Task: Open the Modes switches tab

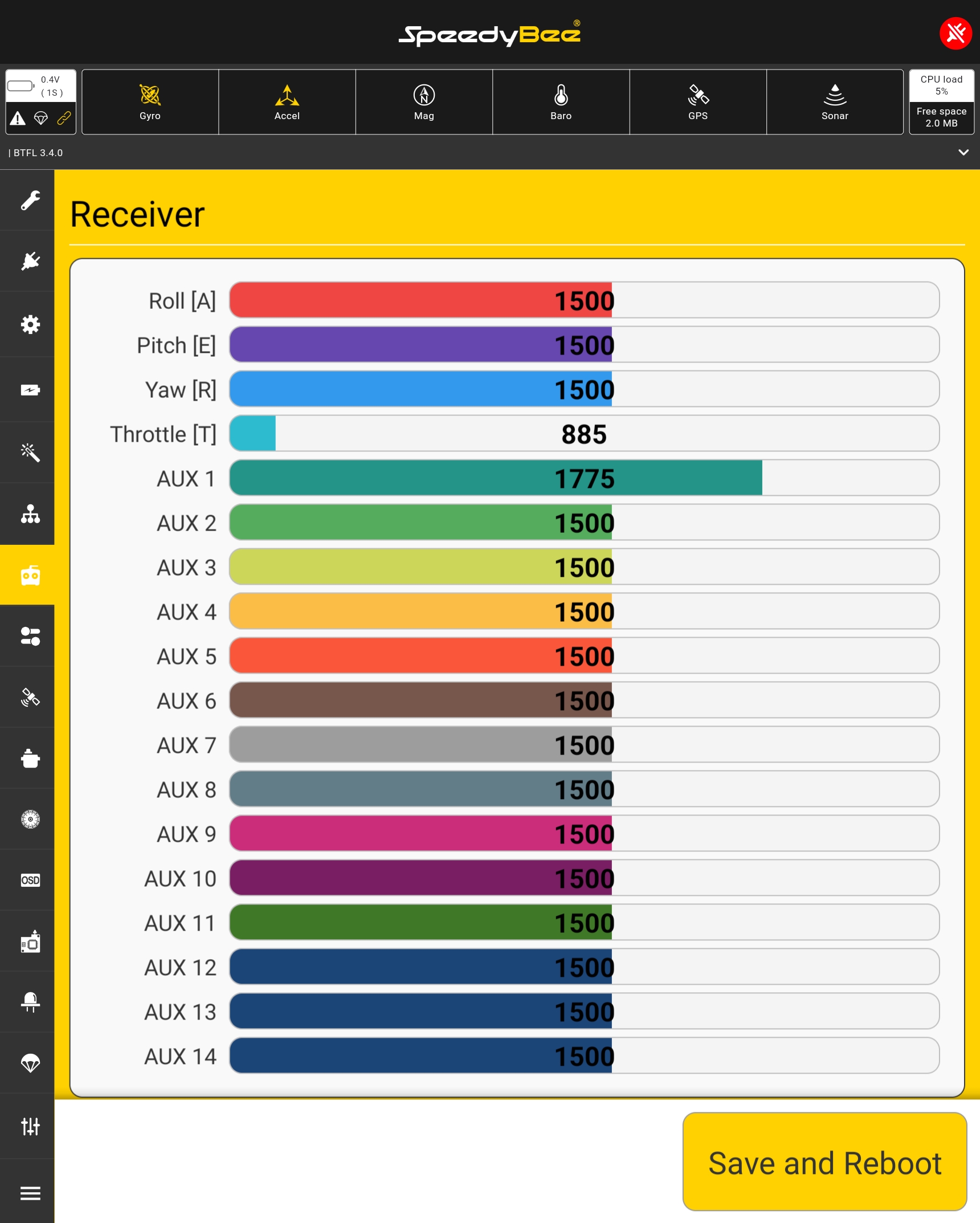Action: [x=30, y=636]
